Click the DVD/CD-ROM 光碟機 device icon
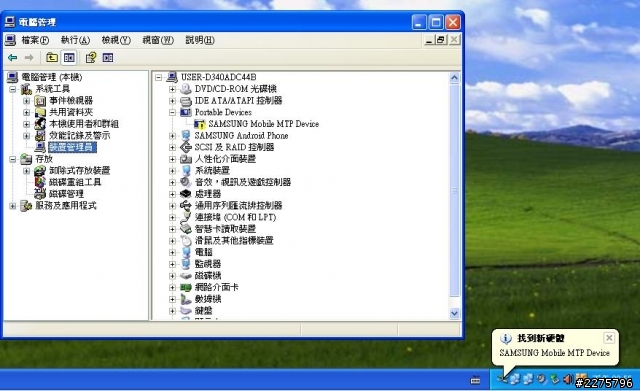The height and width of the screenshot is (391, 640). click(186, 89)
